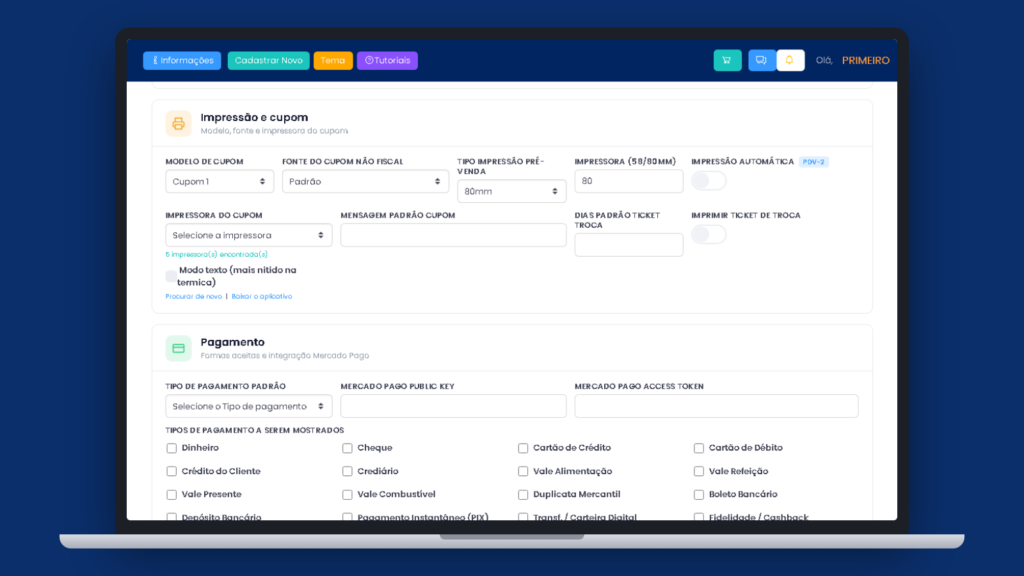Check the Cheque payment type

click(347, 448)
